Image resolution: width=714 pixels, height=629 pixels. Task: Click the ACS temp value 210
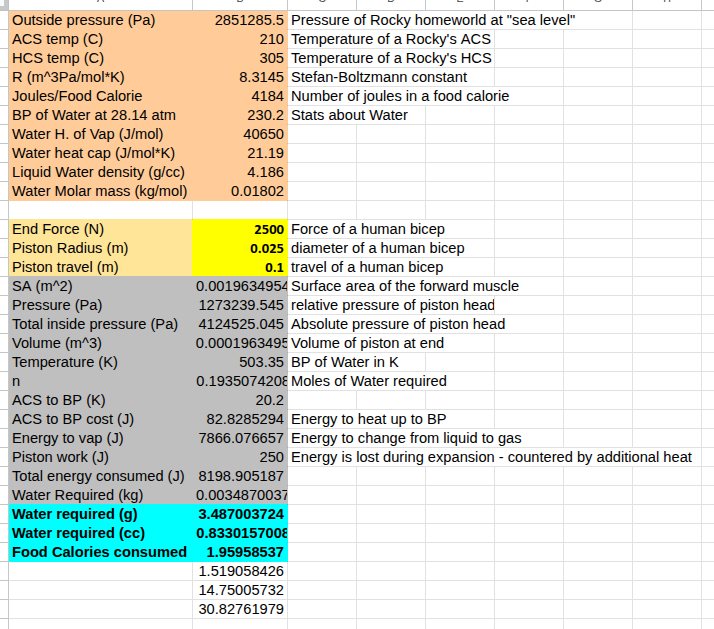pyautogui.click(x=240, y=39)
